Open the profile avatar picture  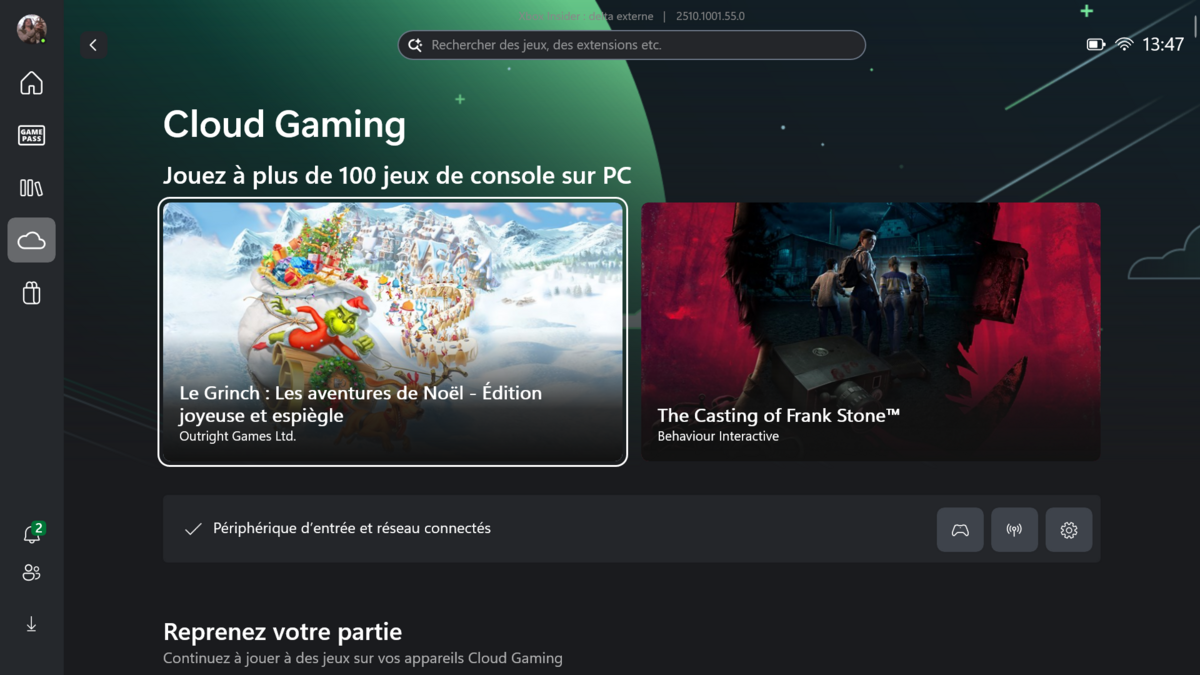pyautogui.click(x=31, y=29)
